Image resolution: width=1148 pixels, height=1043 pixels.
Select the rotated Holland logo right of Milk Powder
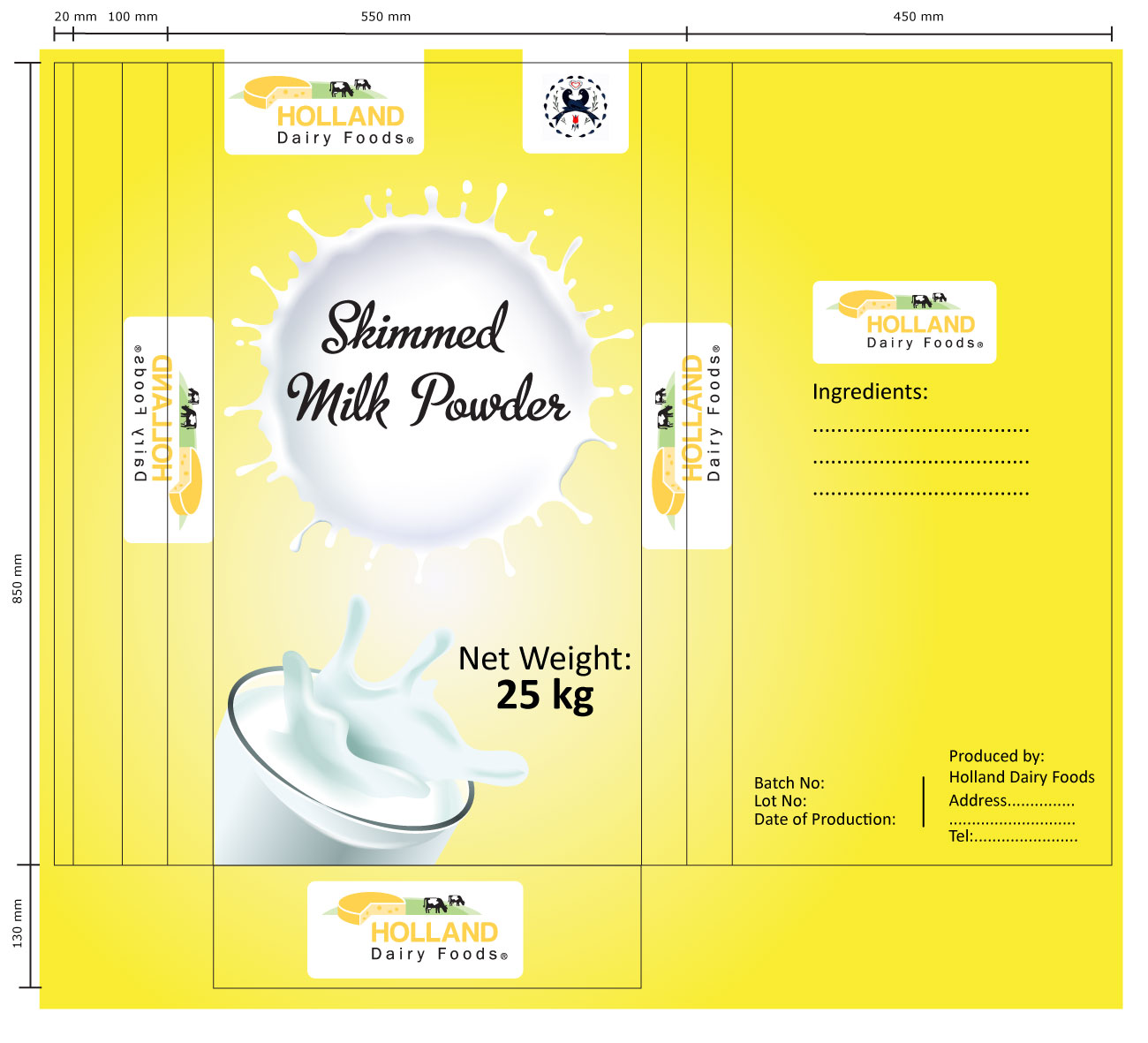pyautogui.click(x=686, y=435)
